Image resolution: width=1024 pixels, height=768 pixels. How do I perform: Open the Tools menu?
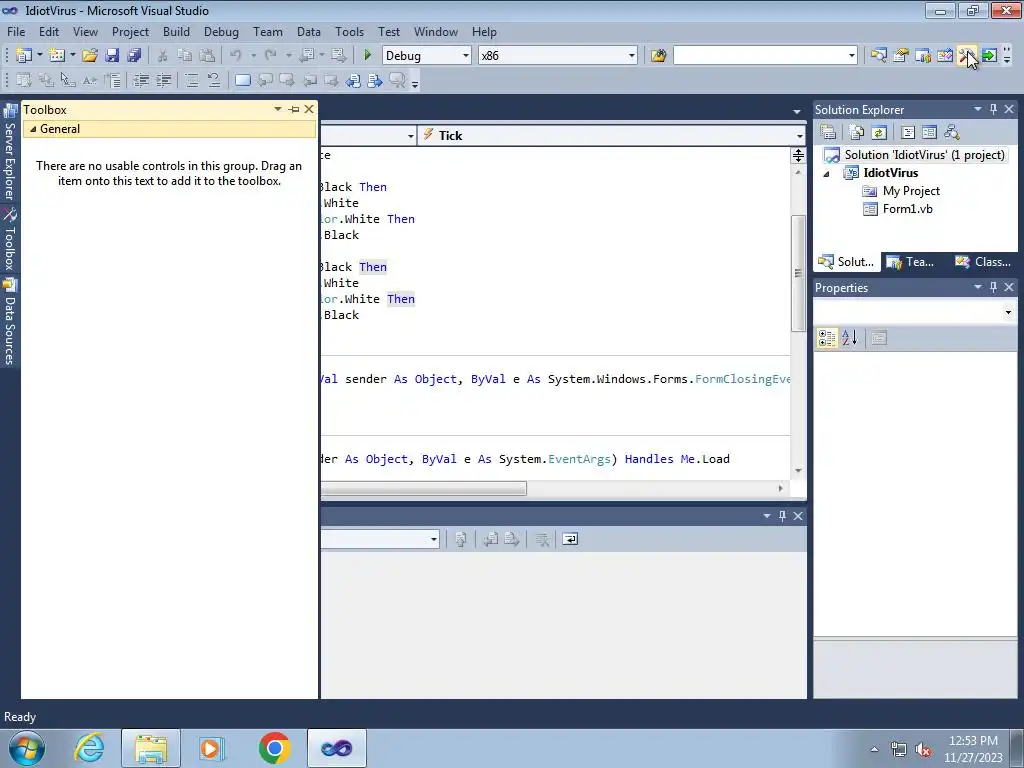pyautogui.click(x=349, y=31)
